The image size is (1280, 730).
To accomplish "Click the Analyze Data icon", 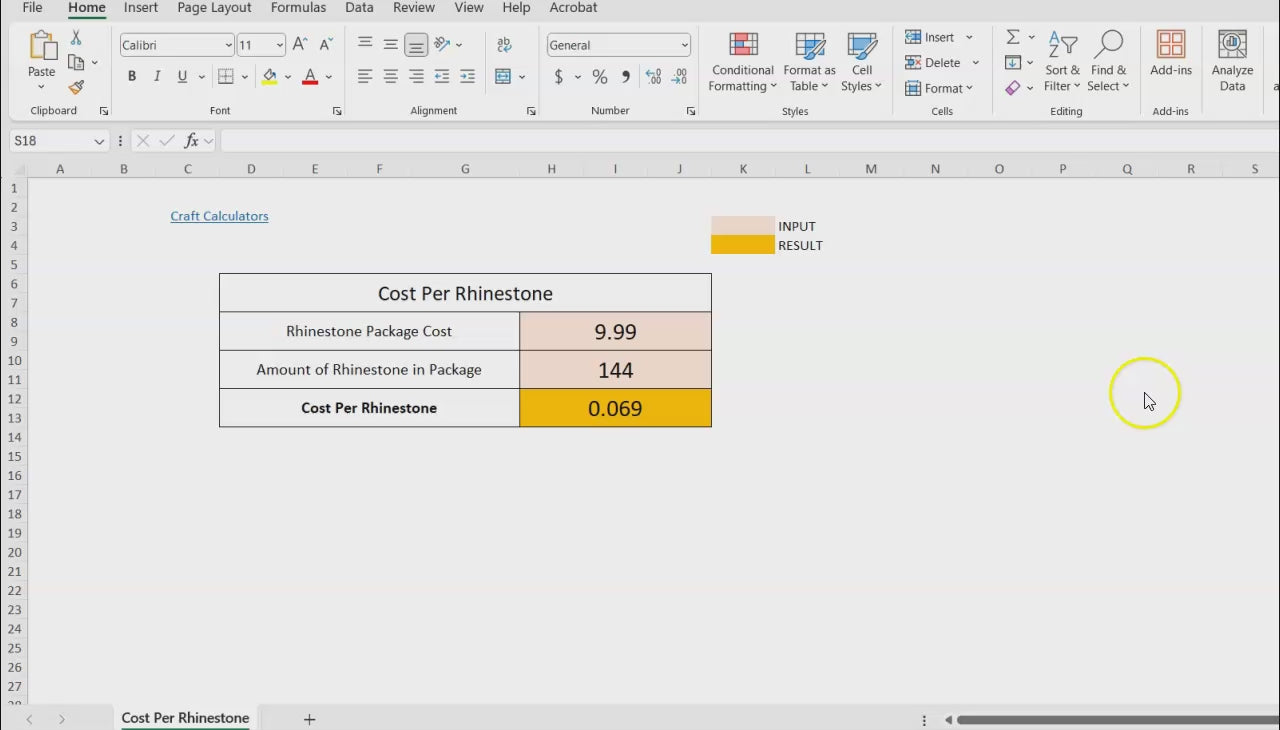I will pos(1232,62).
